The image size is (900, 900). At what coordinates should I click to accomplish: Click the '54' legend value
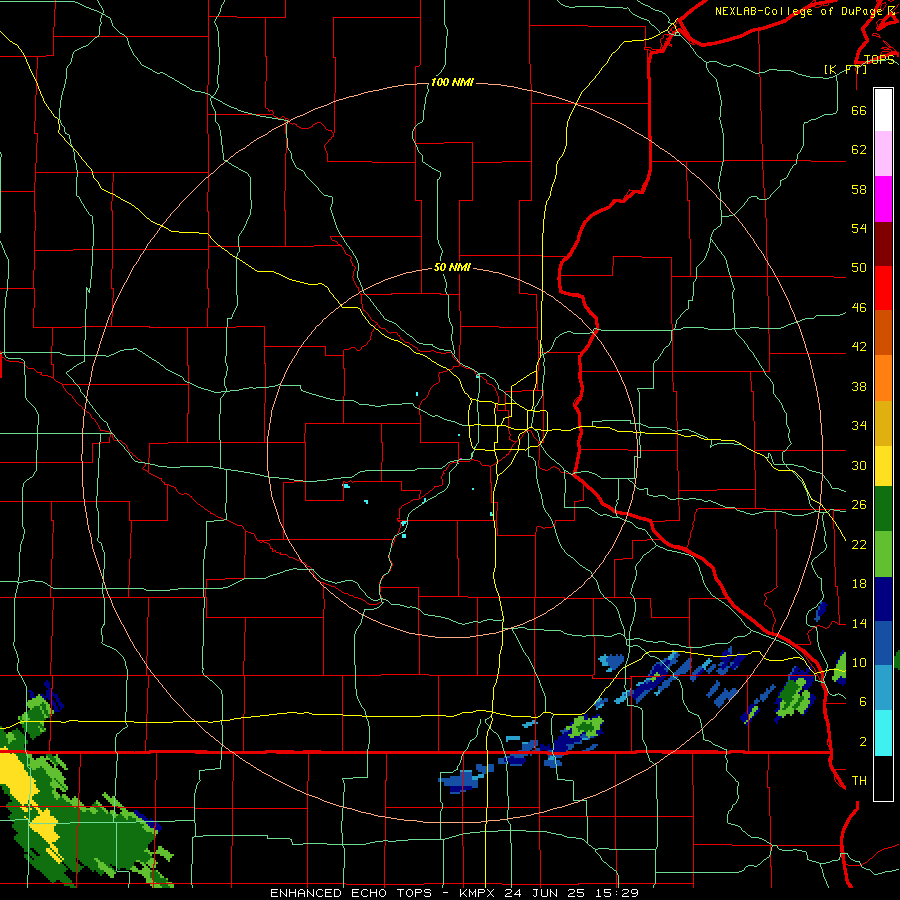[859, 228]
